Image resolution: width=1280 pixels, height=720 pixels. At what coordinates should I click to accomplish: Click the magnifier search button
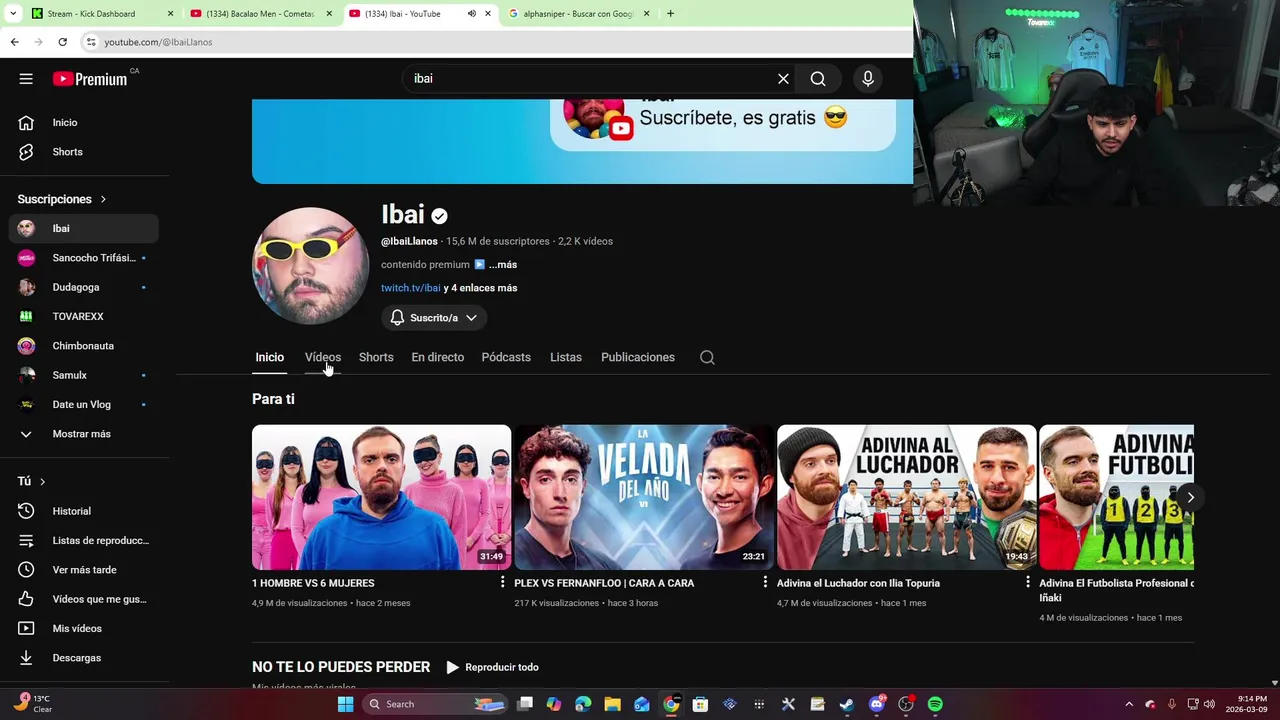pyautogui.click(x=818, y=79)
